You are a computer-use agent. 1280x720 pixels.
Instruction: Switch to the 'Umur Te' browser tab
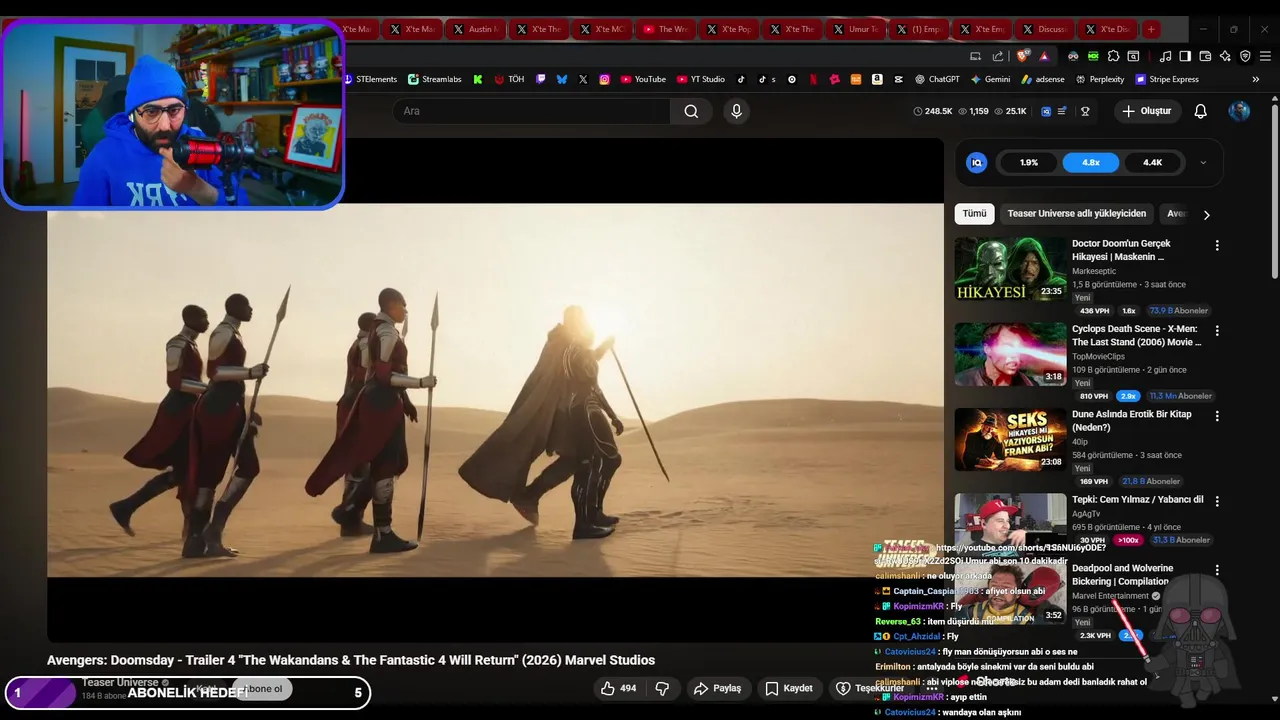(x=855, y=29)
